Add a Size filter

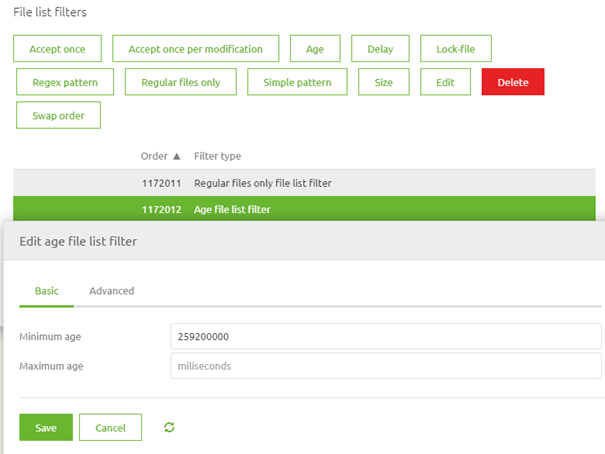click(x=384, y=82)
